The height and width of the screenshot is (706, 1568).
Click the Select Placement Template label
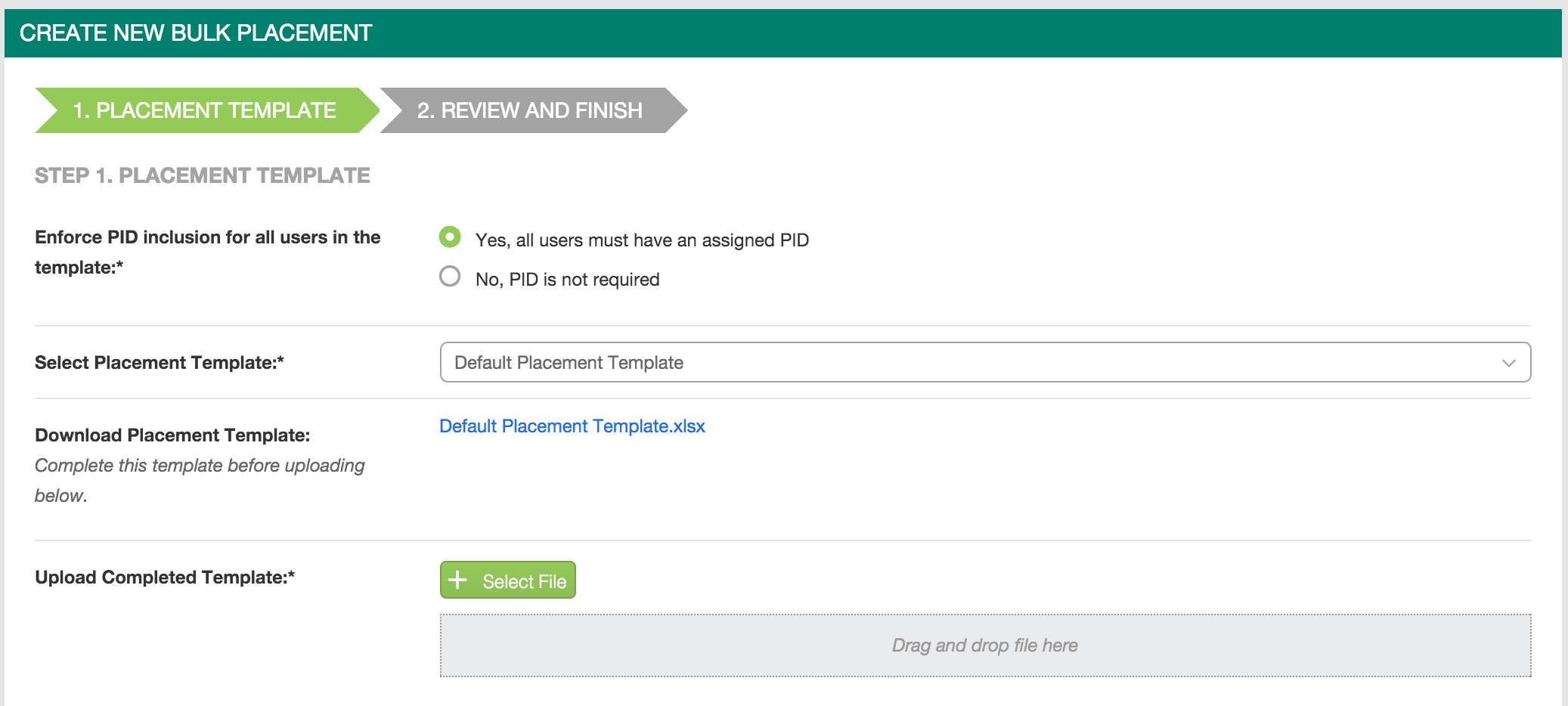click(x=160, y=363)
